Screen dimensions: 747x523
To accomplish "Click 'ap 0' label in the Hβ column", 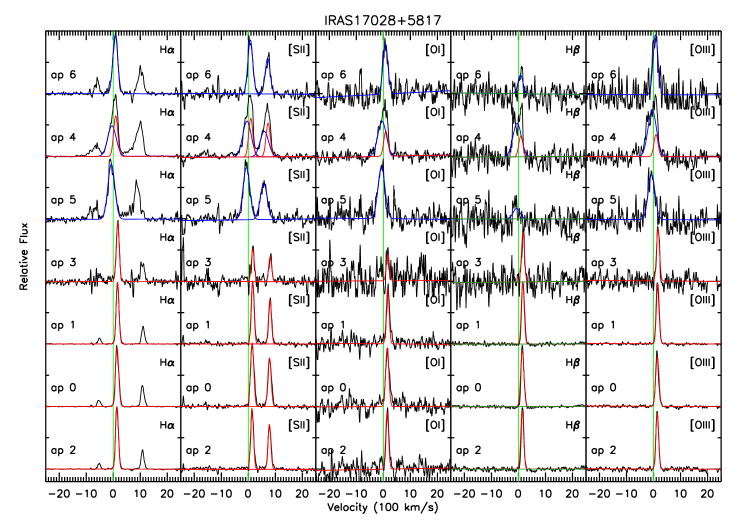I will tap(469, 388).
